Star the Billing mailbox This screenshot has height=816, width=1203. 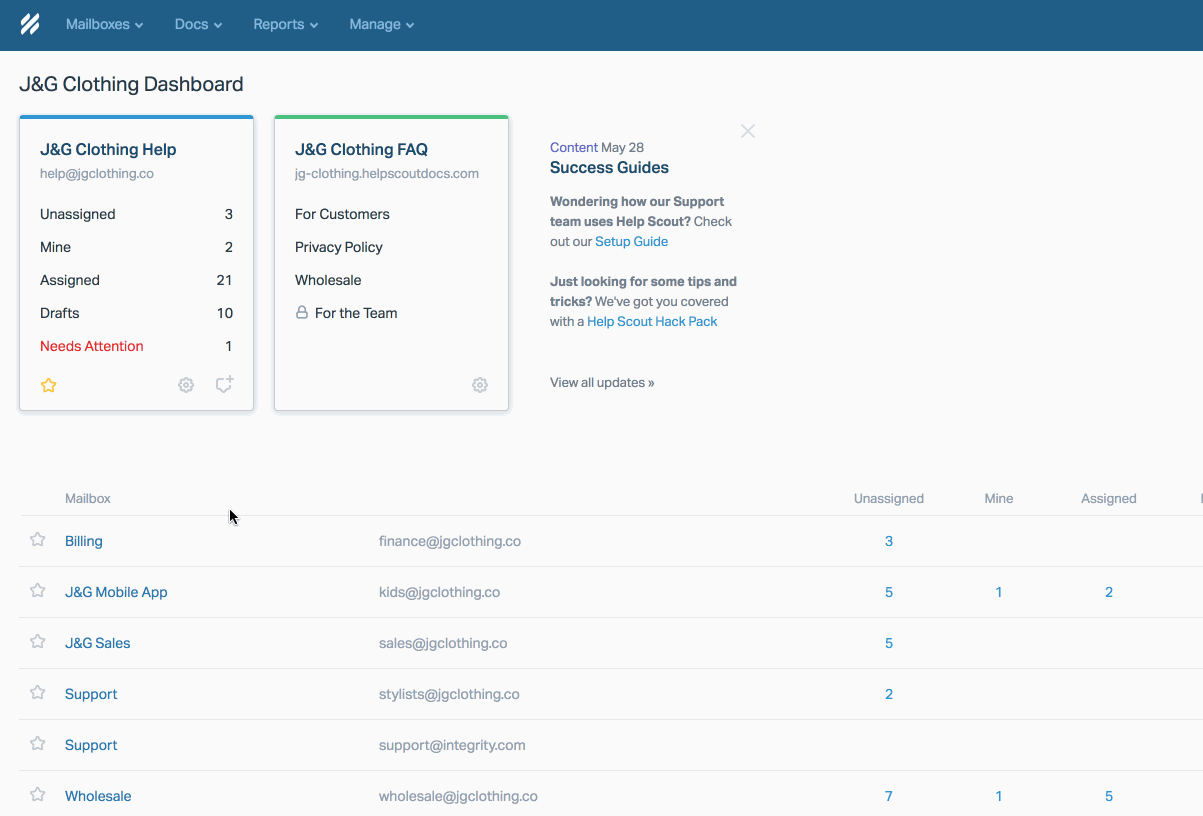coord(38,540)
